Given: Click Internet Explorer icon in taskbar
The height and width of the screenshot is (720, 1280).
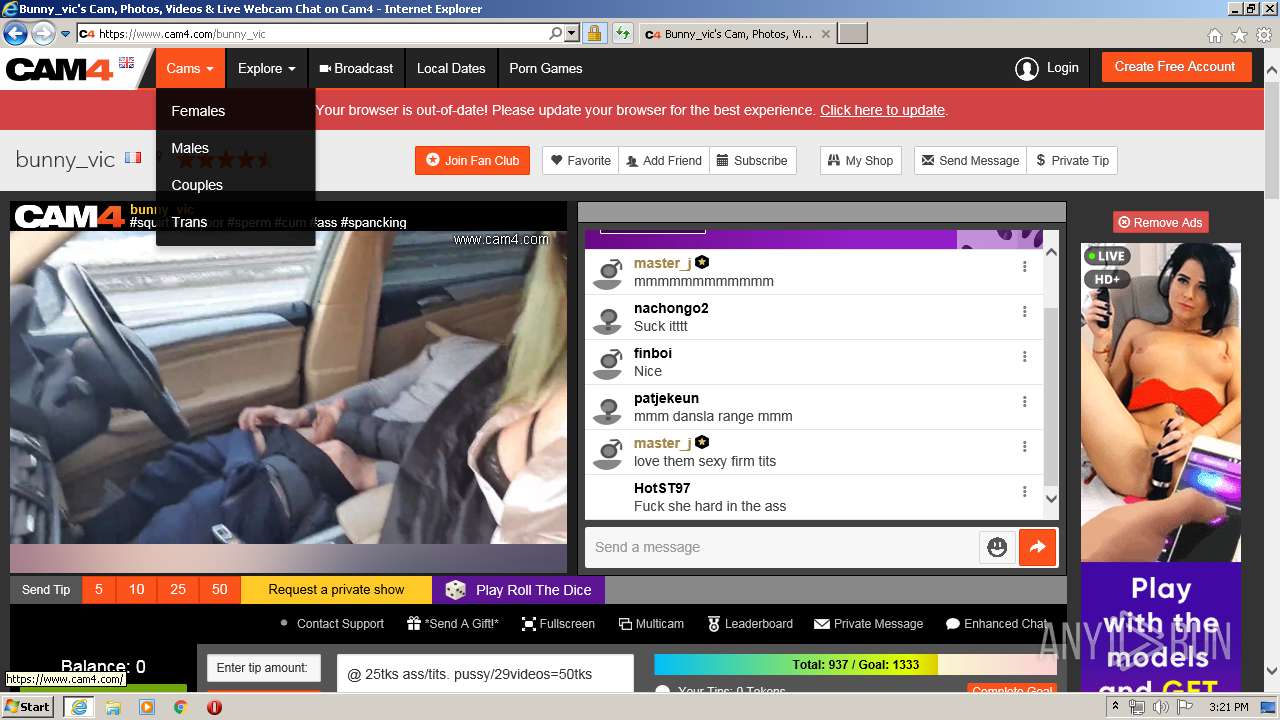Looking at the screenshot, I should [x=78, y=707].
